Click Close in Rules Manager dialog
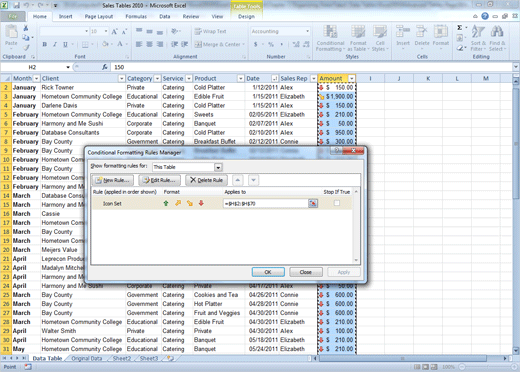This screenshot has width=520, height=372. (x=305, y=272)
